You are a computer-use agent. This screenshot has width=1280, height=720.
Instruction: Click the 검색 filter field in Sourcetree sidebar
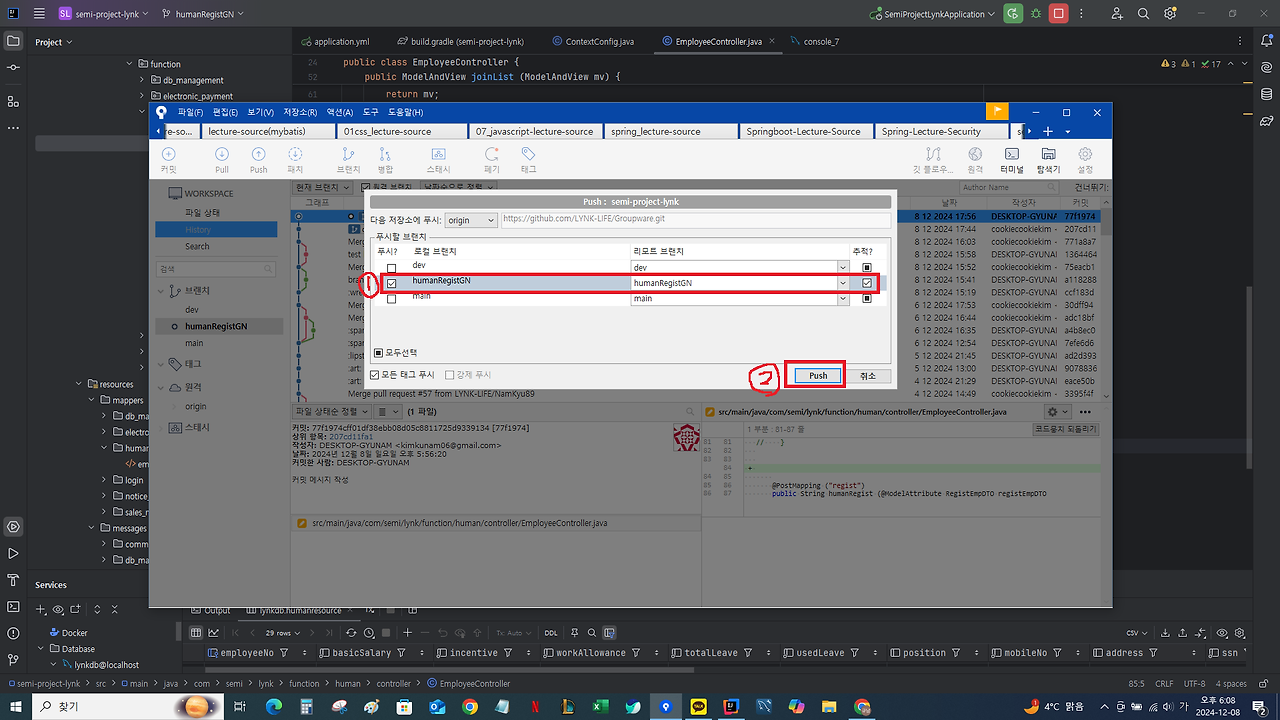tap(216, 269)
